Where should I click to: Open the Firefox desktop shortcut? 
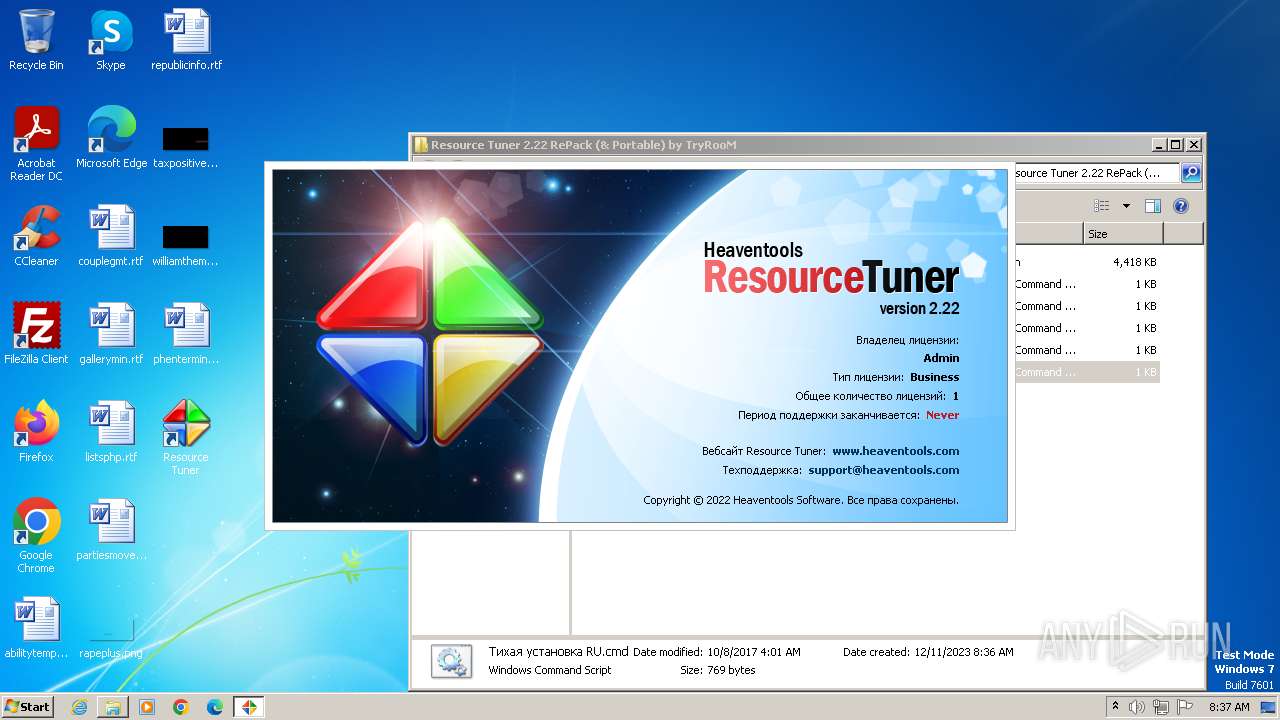click(36, 432)
